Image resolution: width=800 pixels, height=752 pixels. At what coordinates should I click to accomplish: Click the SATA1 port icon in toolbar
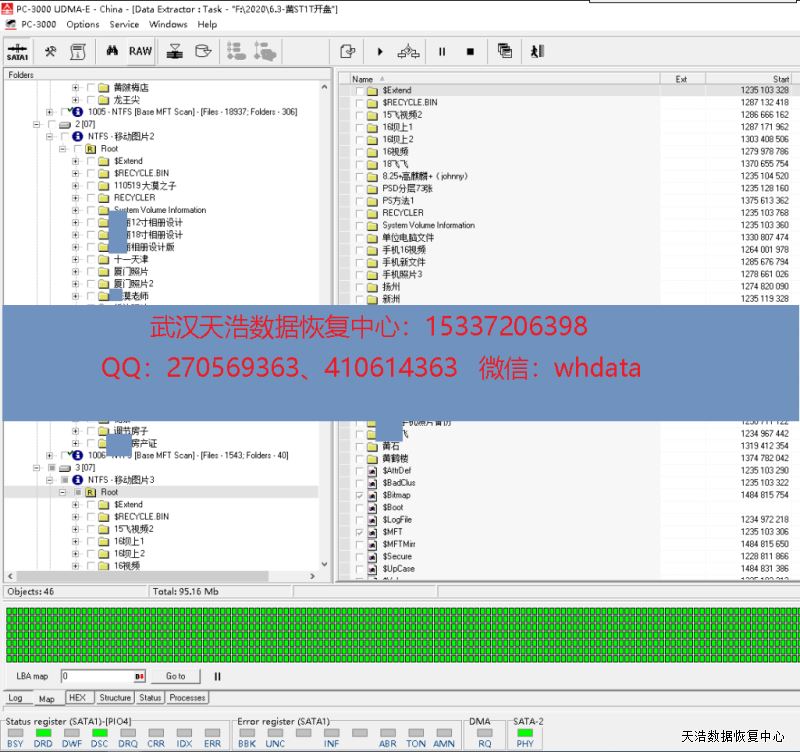[x=17, y=51]
